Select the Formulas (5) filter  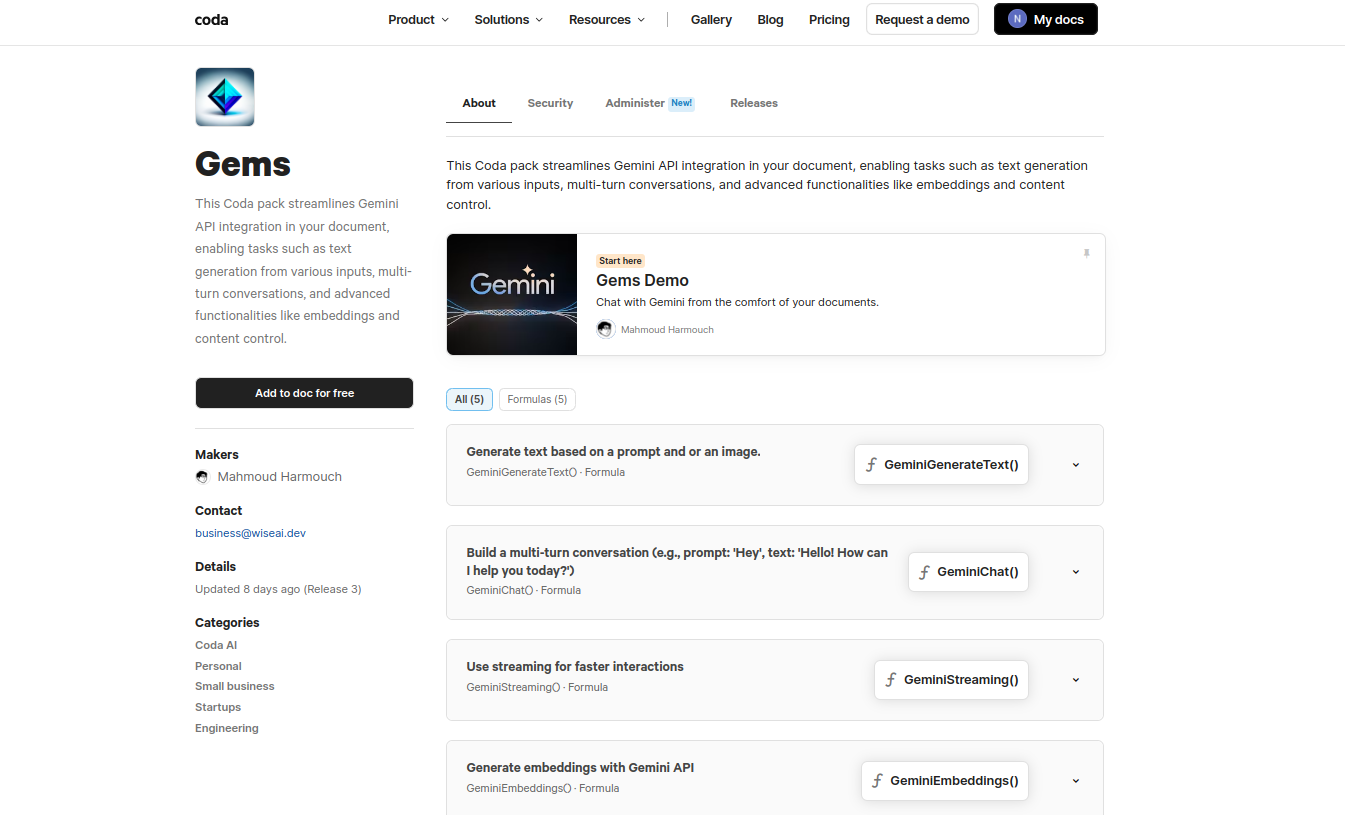[537, 399]
